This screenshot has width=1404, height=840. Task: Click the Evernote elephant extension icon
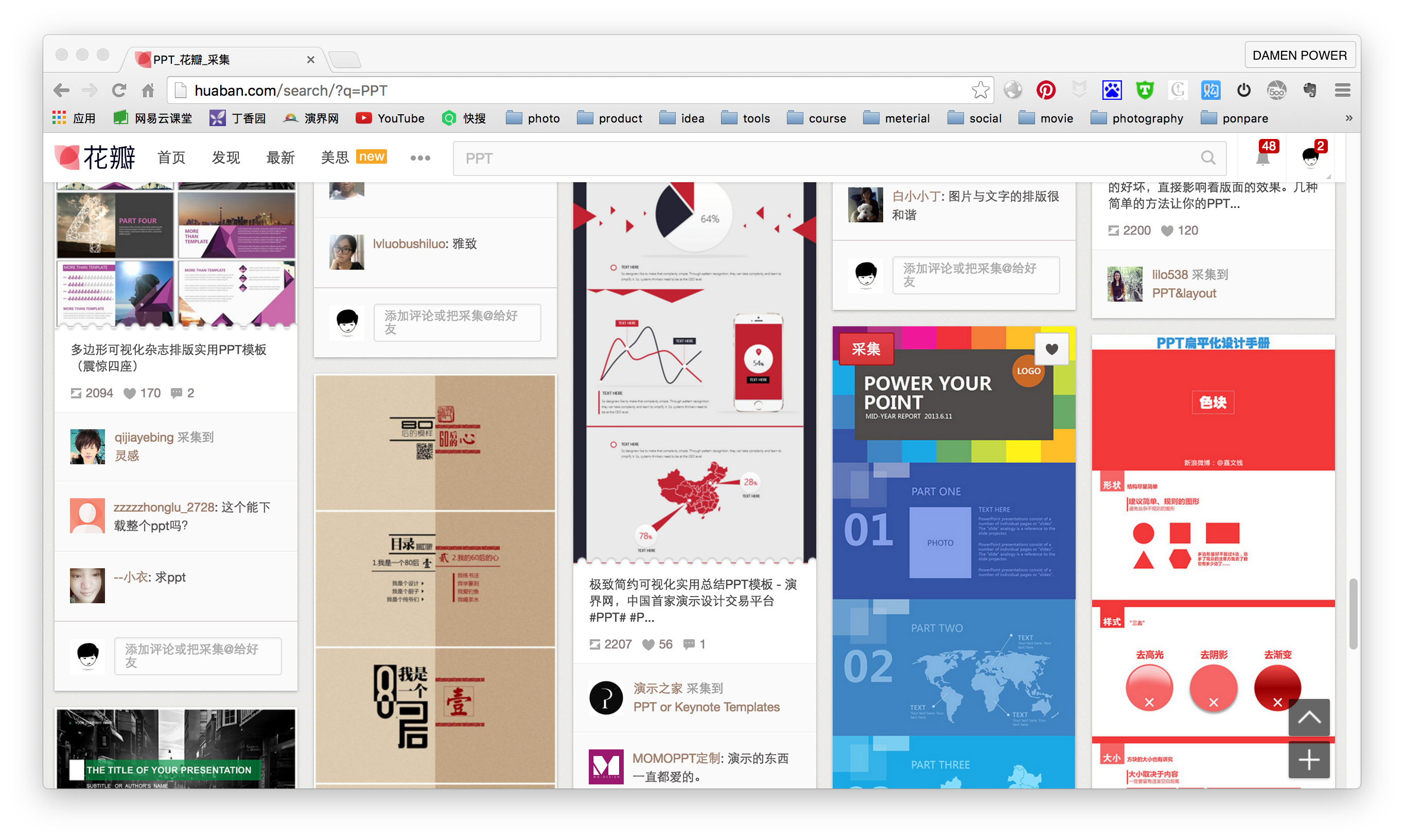tap(1309, 90)
